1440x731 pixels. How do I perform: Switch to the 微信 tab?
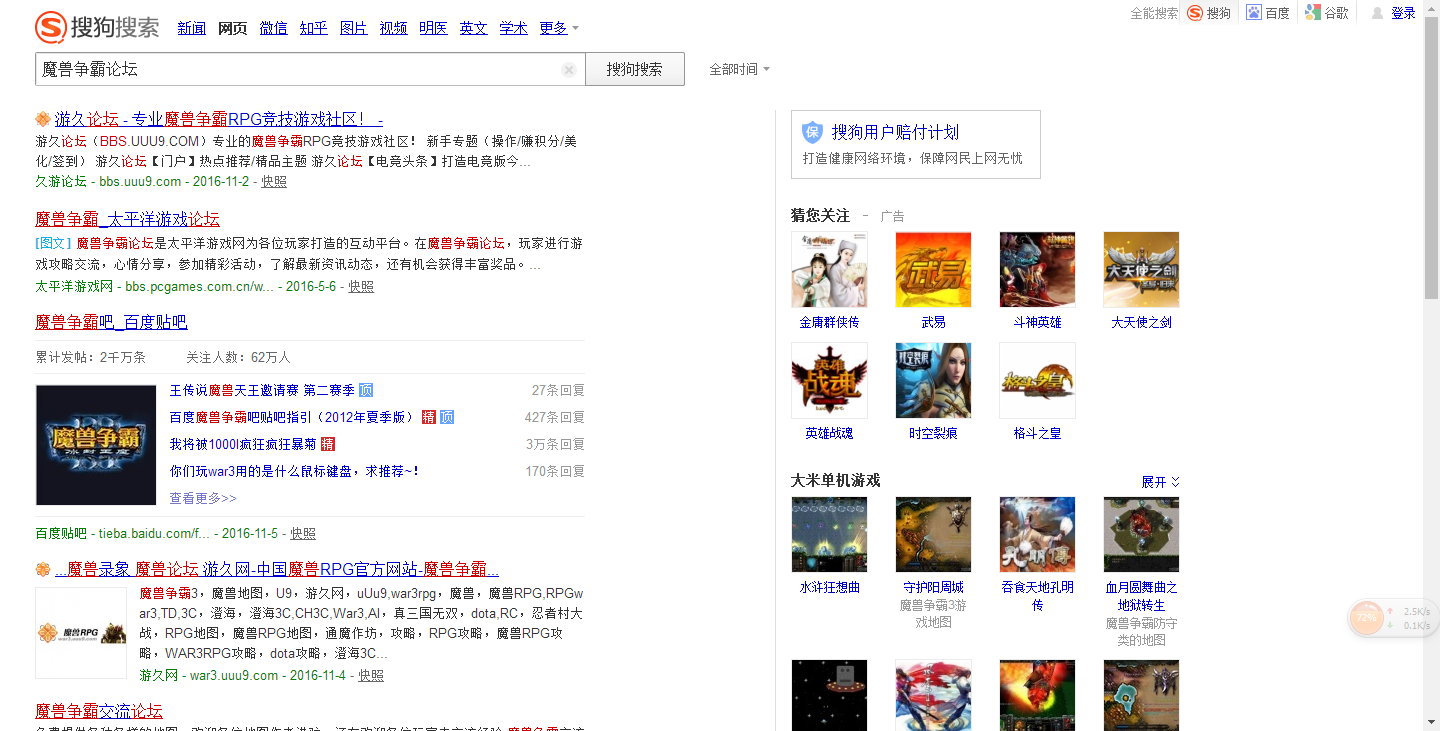tap(273, 28)
